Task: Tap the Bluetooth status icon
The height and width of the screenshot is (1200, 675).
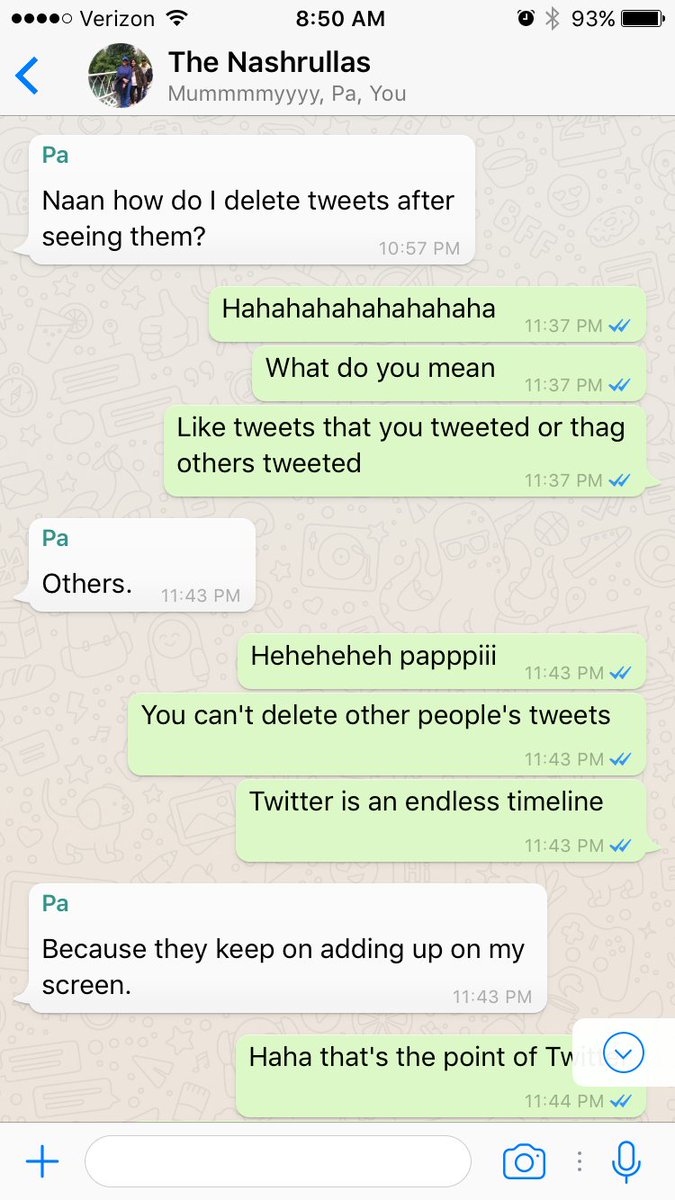Action: click(552, 18)
